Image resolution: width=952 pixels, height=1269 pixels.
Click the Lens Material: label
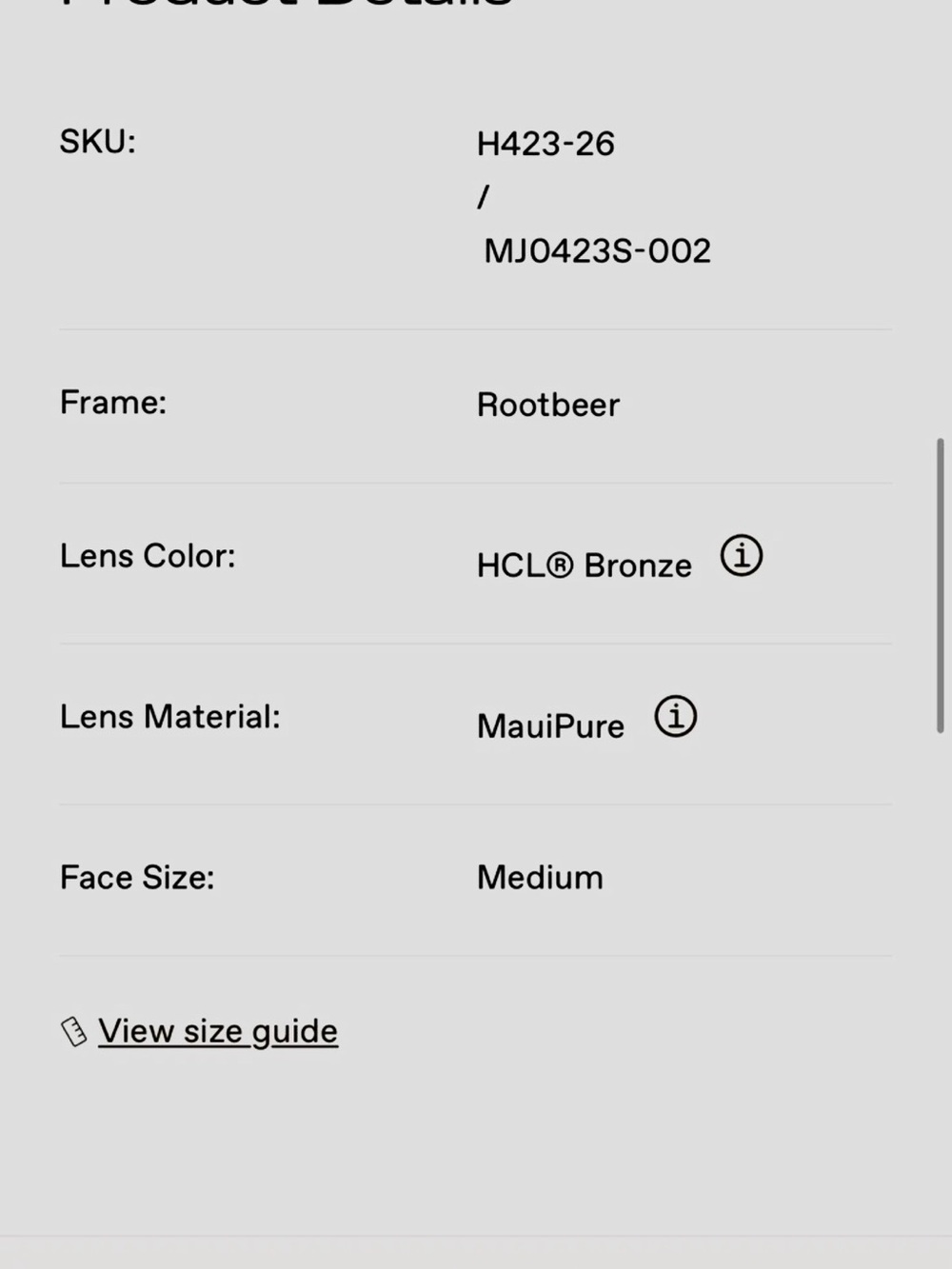pyautogui.click(x=169, y=717)
